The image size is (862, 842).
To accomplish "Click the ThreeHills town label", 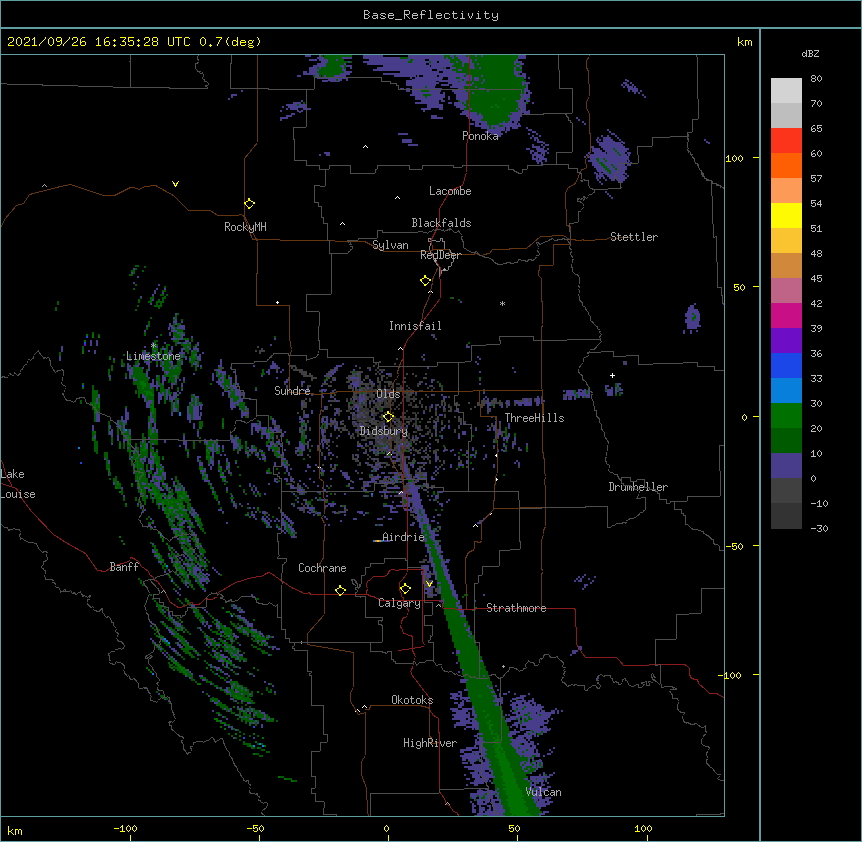I will pos(534,418).
